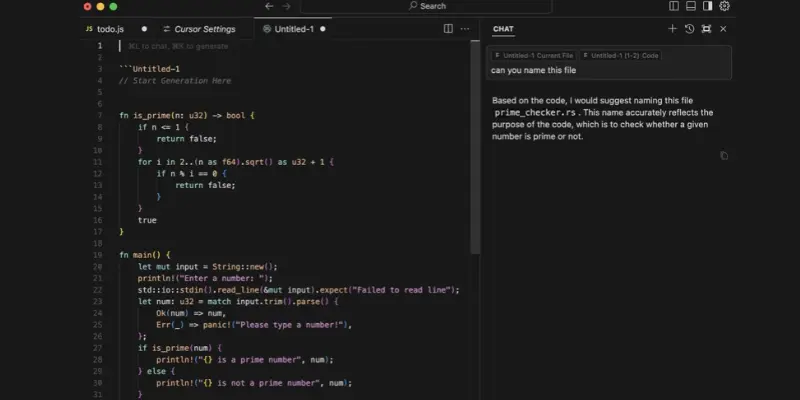Image resolution: width=800 pixels, height=400 pixels.
Task: Start a new chat with plus icon
Action: pyautogui.click(x=672, y=29)
